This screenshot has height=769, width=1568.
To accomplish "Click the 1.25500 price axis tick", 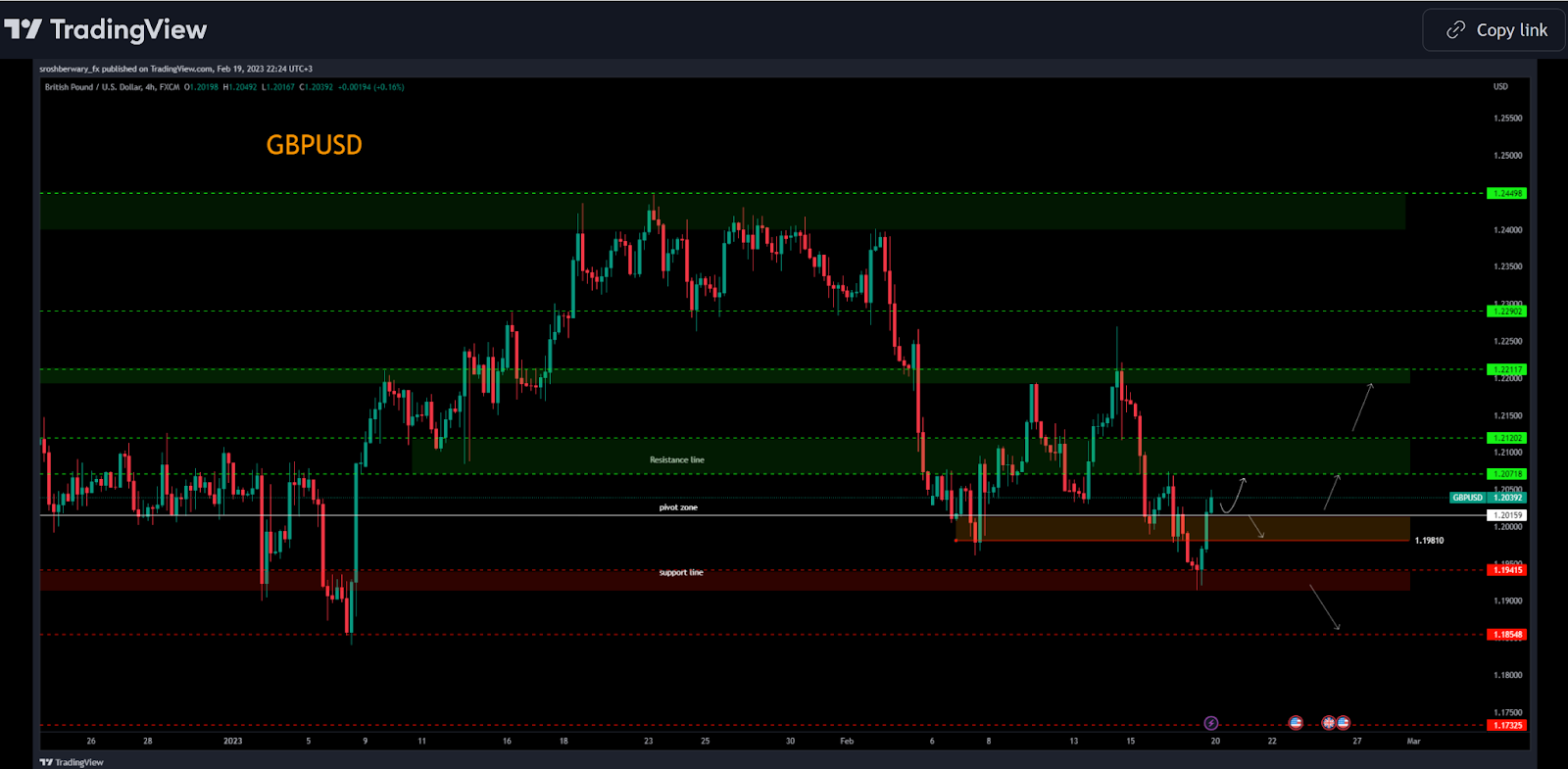I will (x=1508, y=119).
